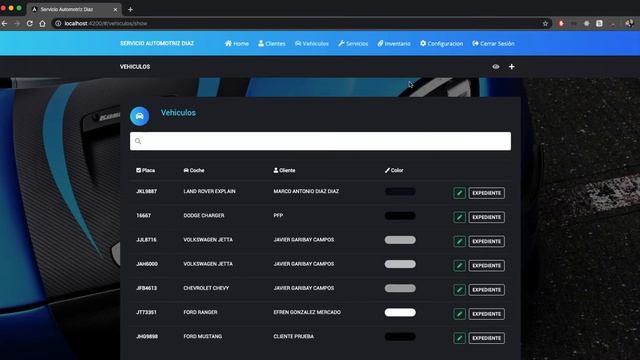The height and width of the screenshot is (360, 640).
Task: Select the Servicio Automotriz Diaz tab
Action: tap(73, 9)
